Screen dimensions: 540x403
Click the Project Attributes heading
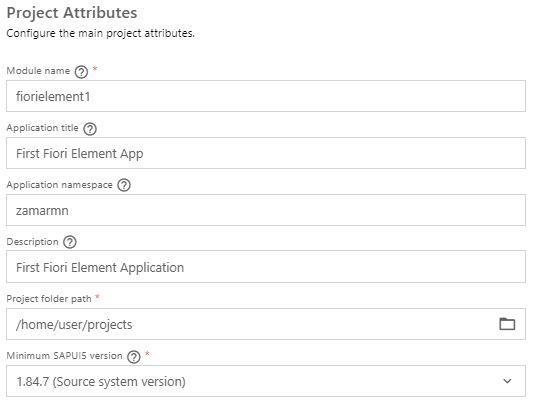(72, 13)
